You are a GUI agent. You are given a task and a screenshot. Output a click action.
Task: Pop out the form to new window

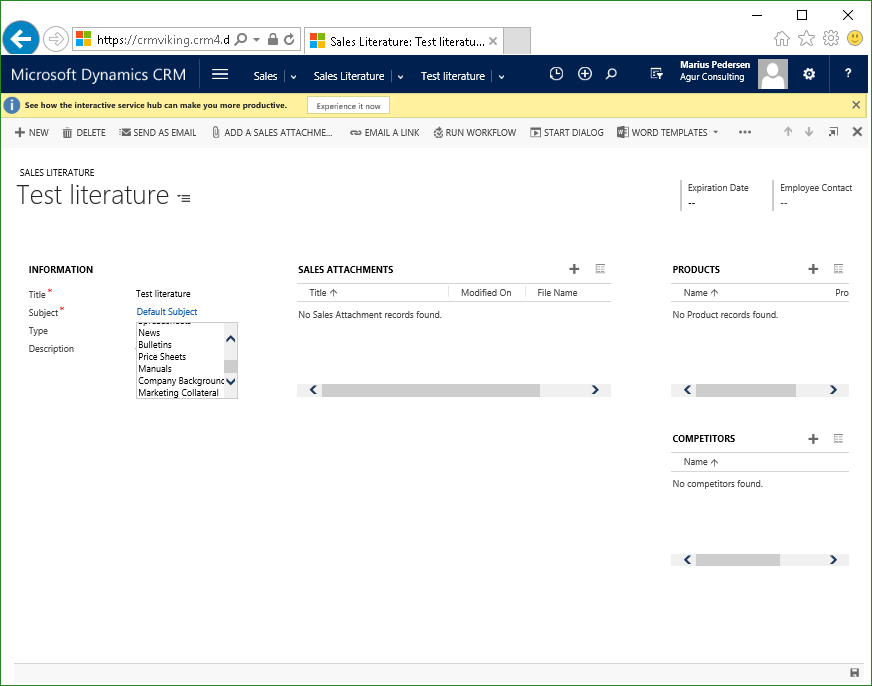833,132
